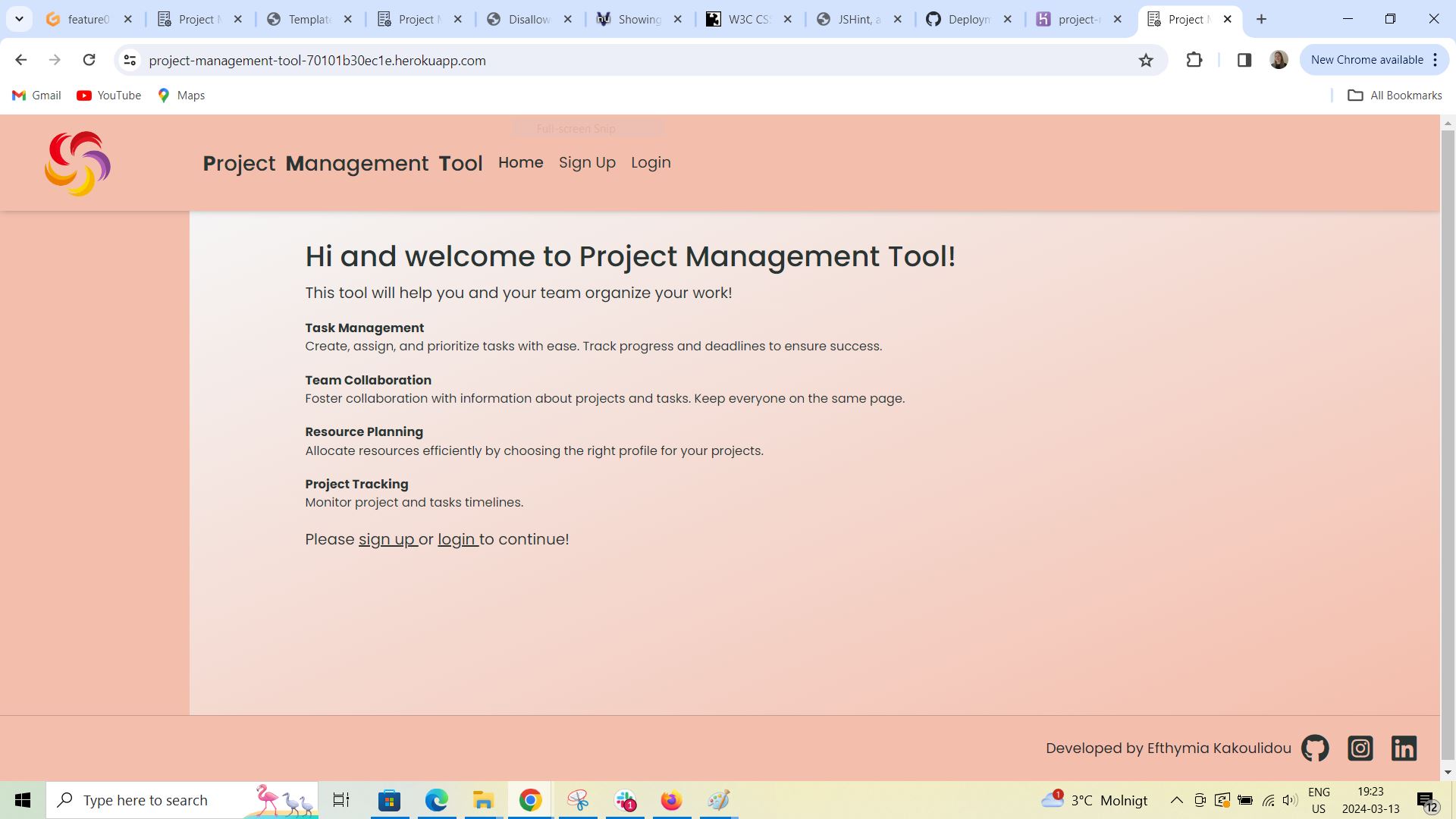Toggle the browser side panel
The image size is (1456, 819).
click(1244, 60)
